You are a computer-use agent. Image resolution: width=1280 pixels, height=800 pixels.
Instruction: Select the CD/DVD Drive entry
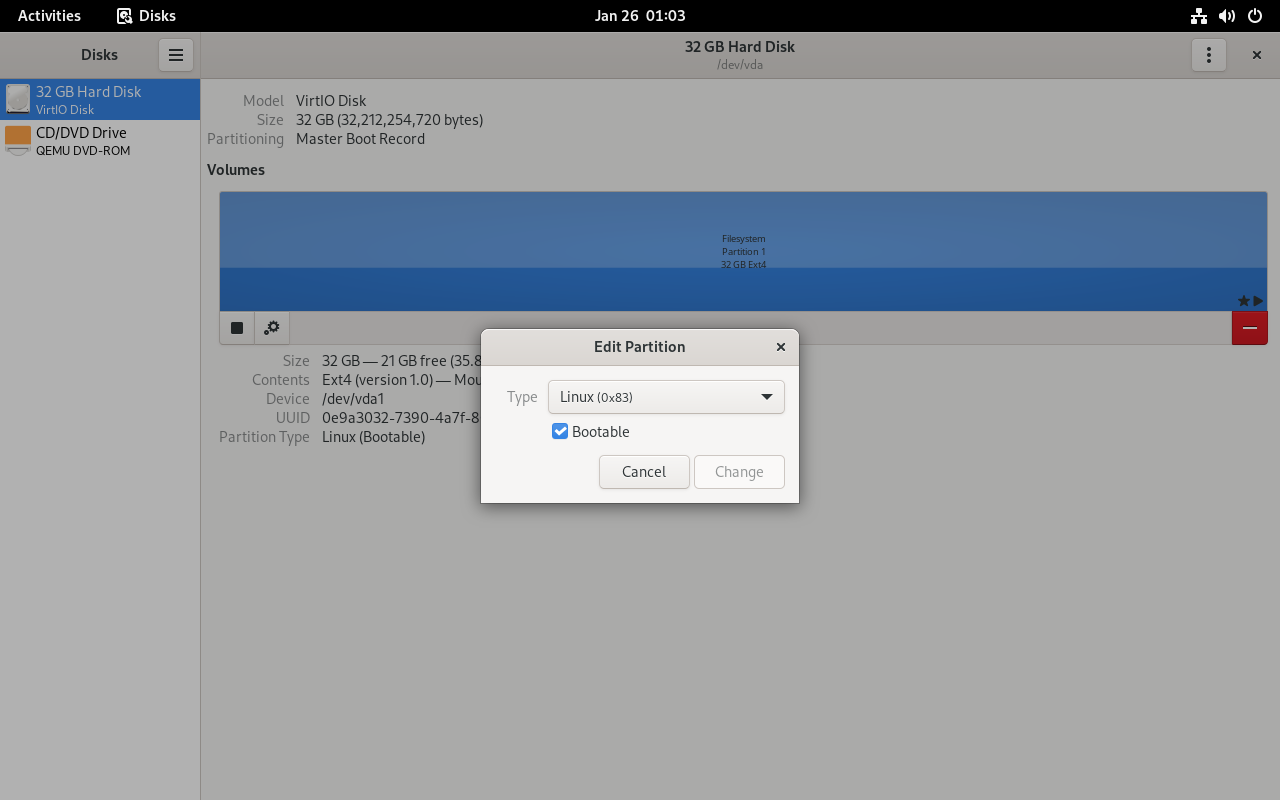[100, 141]
